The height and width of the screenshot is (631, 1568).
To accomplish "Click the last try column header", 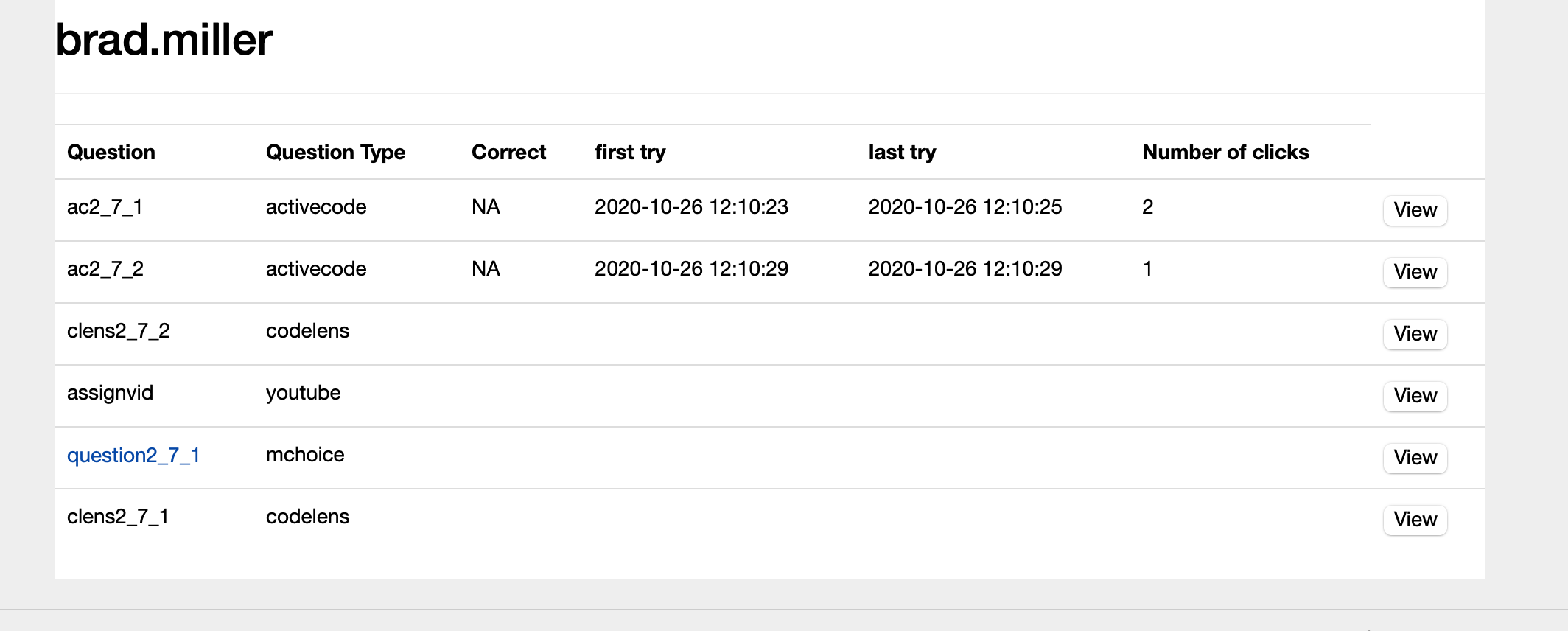I will pyautogui.click(x=902, y=153).
